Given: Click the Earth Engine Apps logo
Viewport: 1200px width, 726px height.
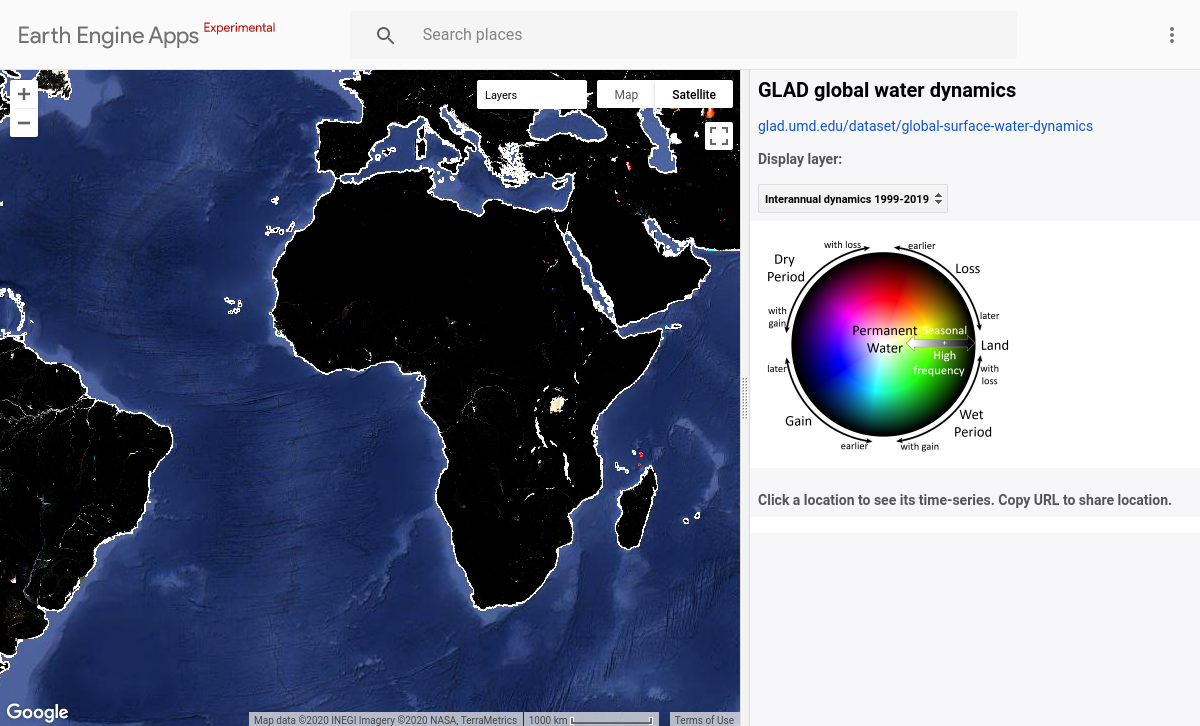Looking at the screenshot, I should point(106,35).
